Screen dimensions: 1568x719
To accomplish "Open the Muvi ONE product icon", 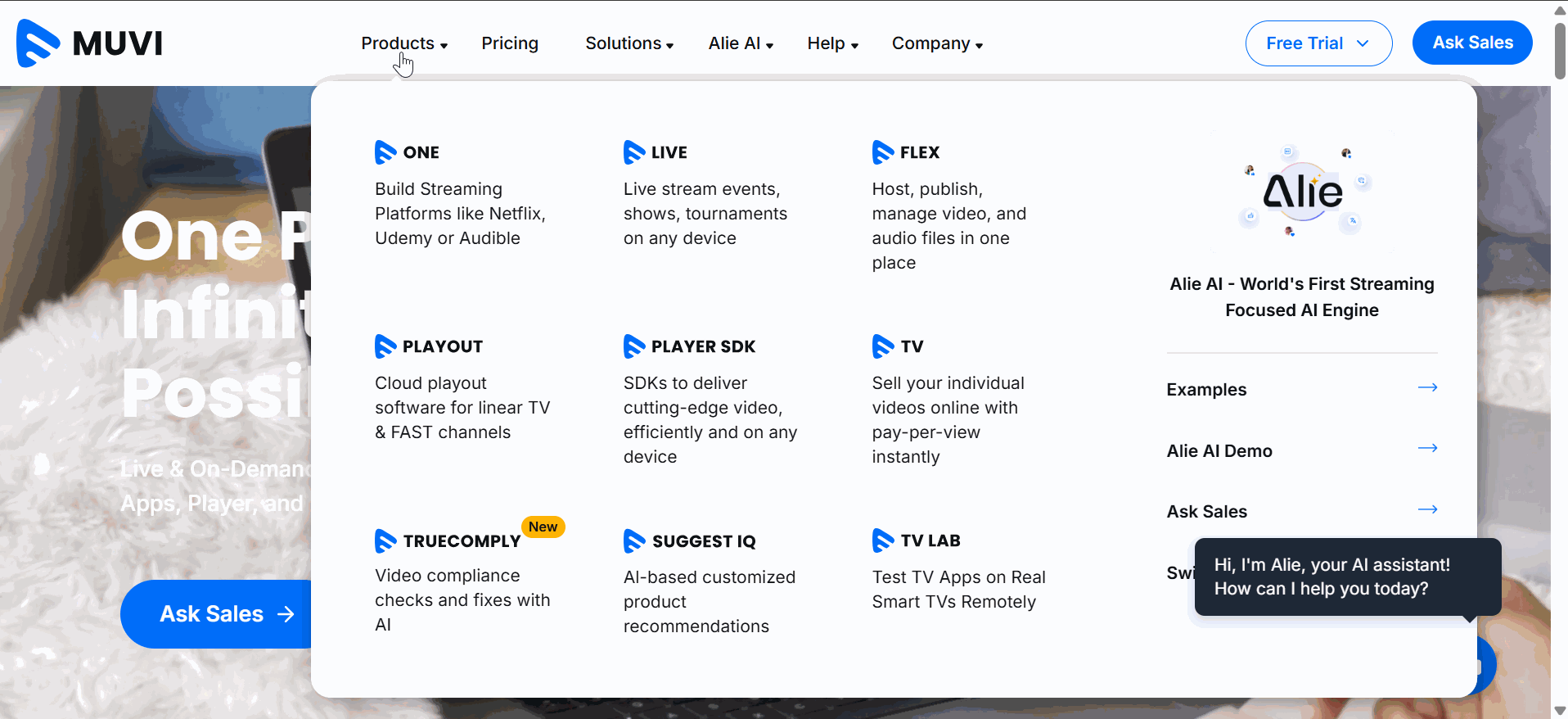I will [385, 152].
